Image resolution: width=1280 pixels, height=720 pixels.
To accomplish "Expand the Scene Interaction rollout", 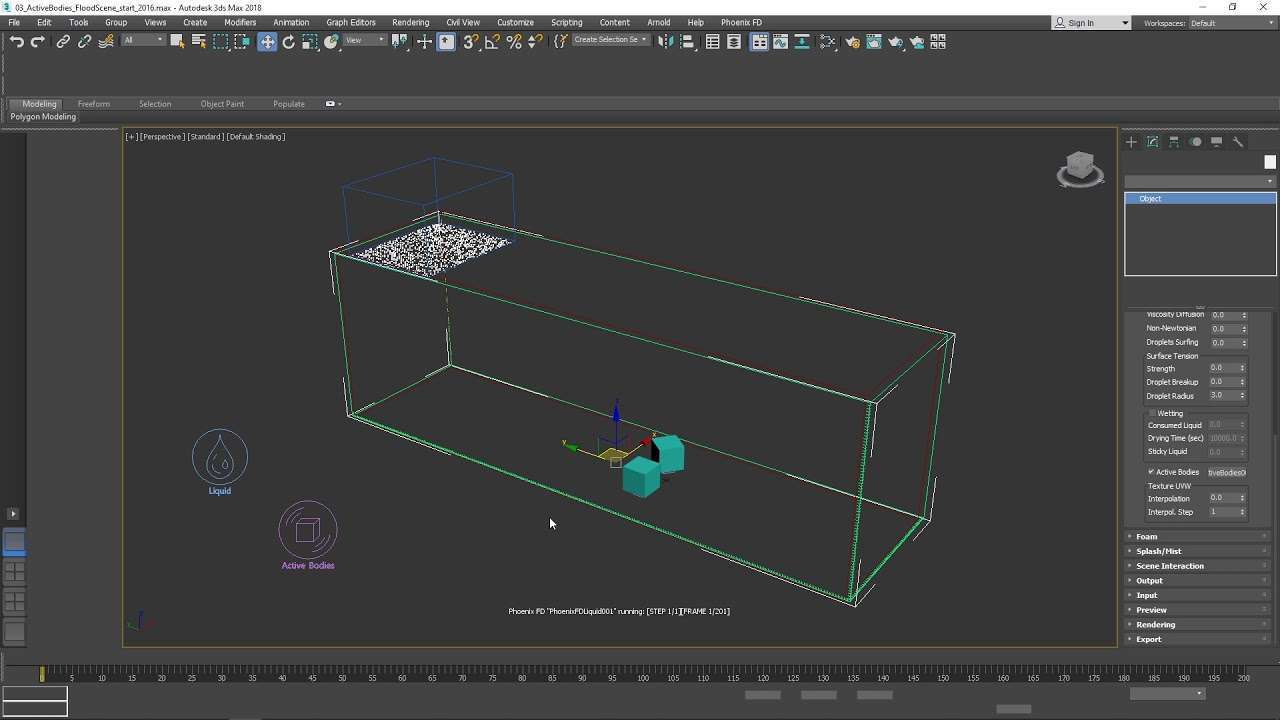I will [1169, 566].
